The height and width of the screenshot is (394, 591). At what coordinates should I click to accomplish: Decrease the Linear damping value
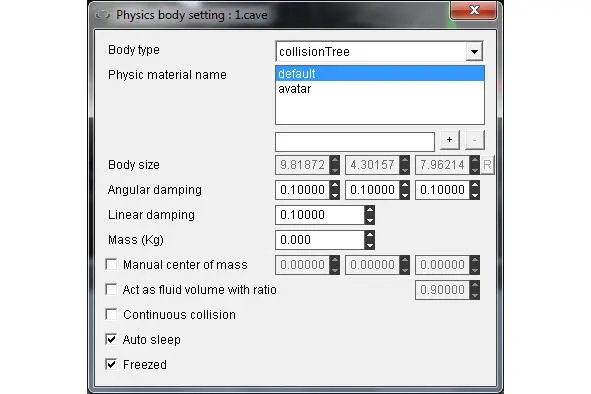(x=370, y=219)
